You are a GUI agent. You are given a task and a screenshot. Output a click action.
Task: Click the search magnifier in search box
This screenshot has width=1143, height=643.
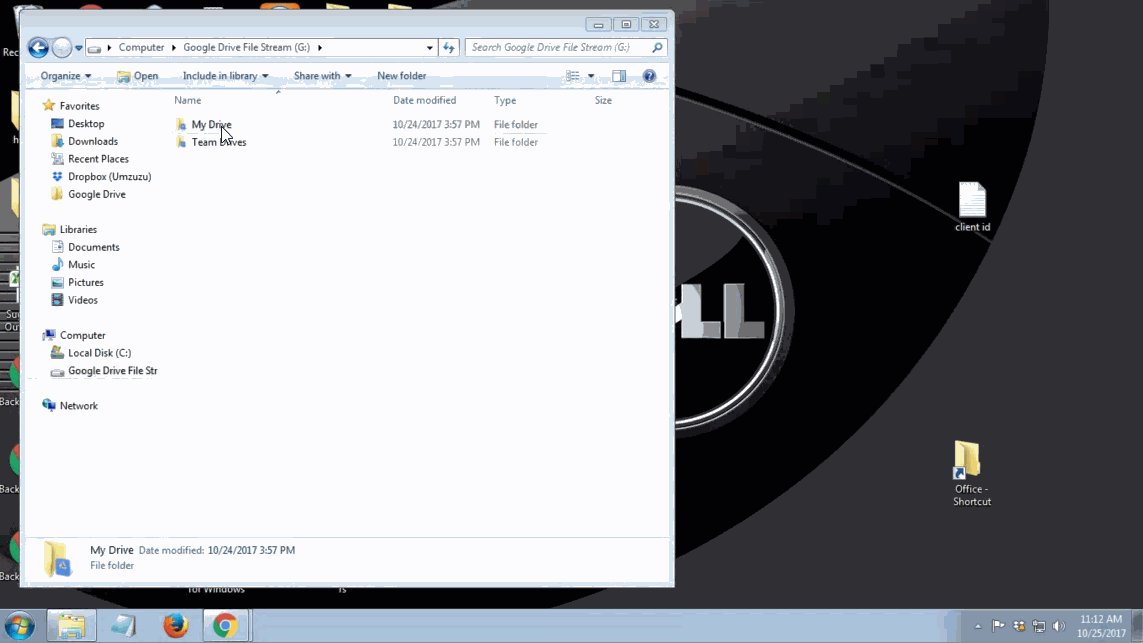[x=656, y=47]
